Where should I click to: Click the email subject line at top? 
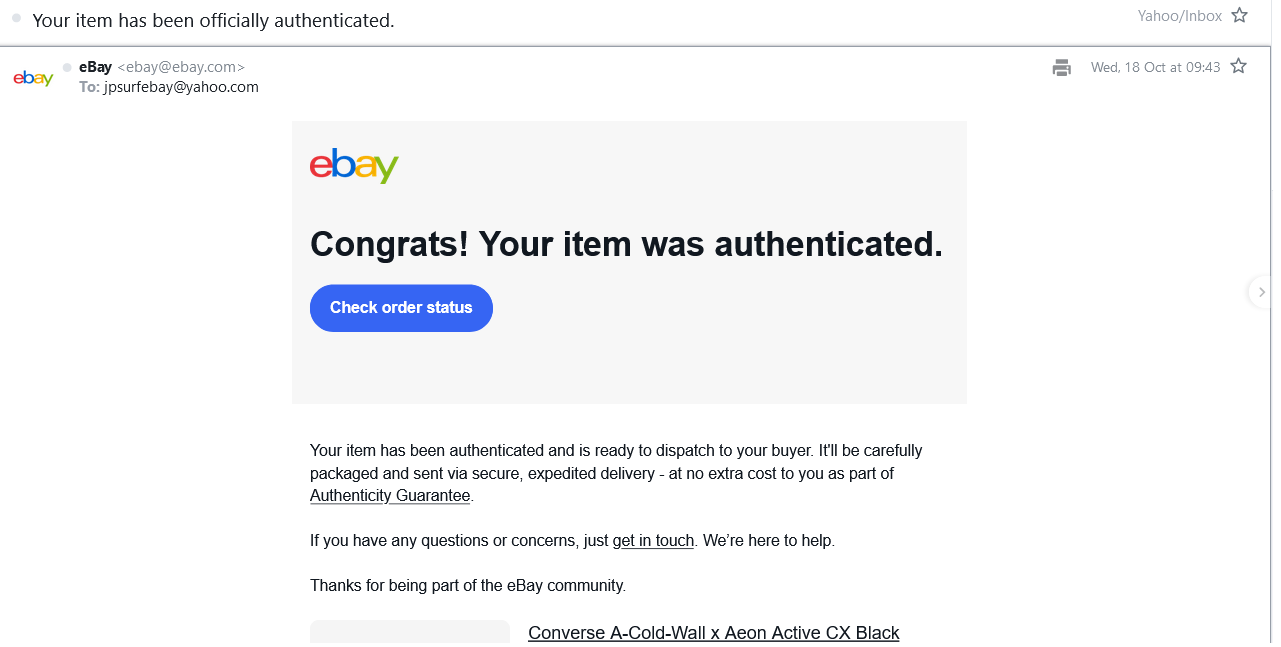(x=213, y=20)
